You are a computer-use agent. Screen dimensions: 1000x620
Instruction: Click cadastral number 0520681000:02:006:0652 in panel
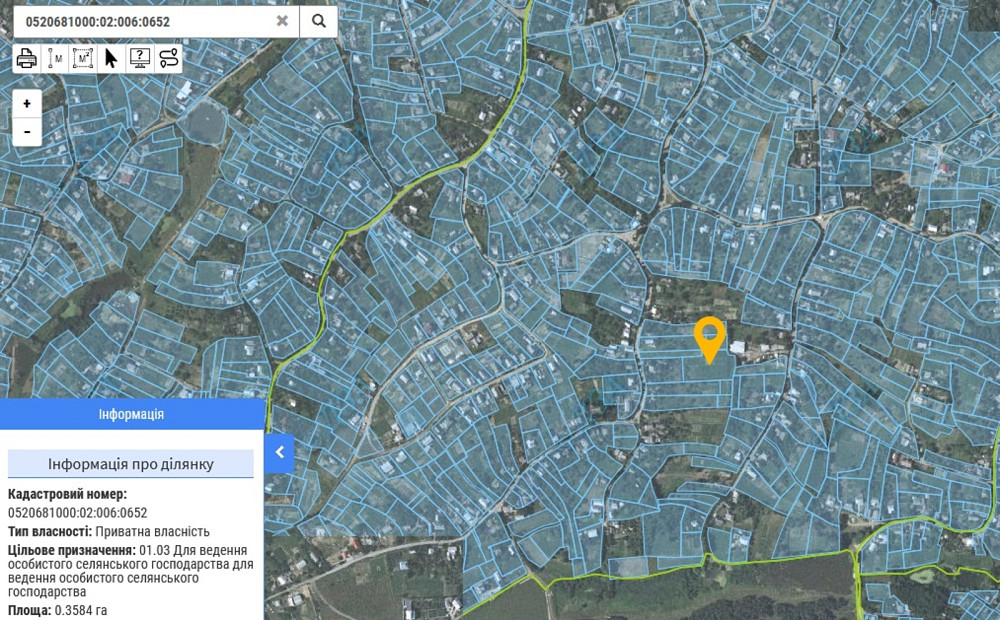pos(77,513)
